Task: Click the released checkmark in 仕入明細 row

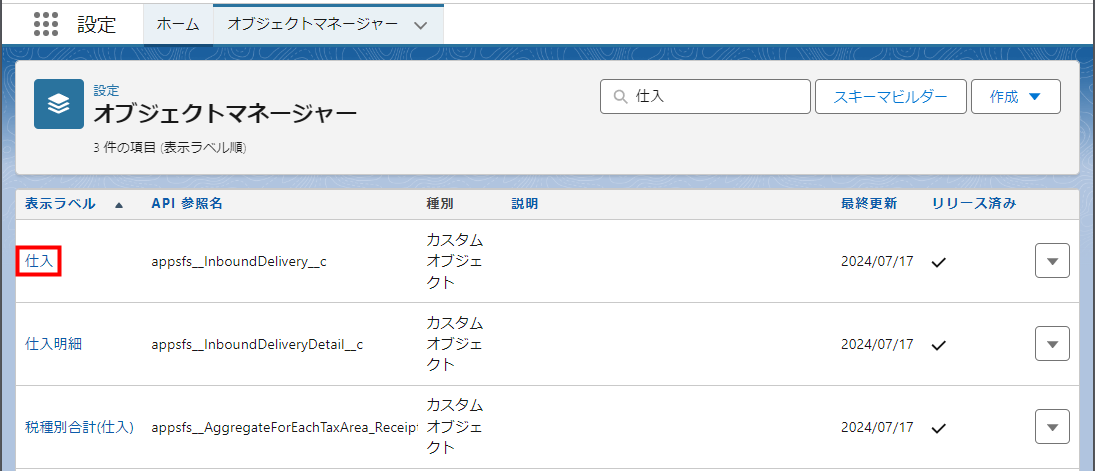Action: click(938, 345)
